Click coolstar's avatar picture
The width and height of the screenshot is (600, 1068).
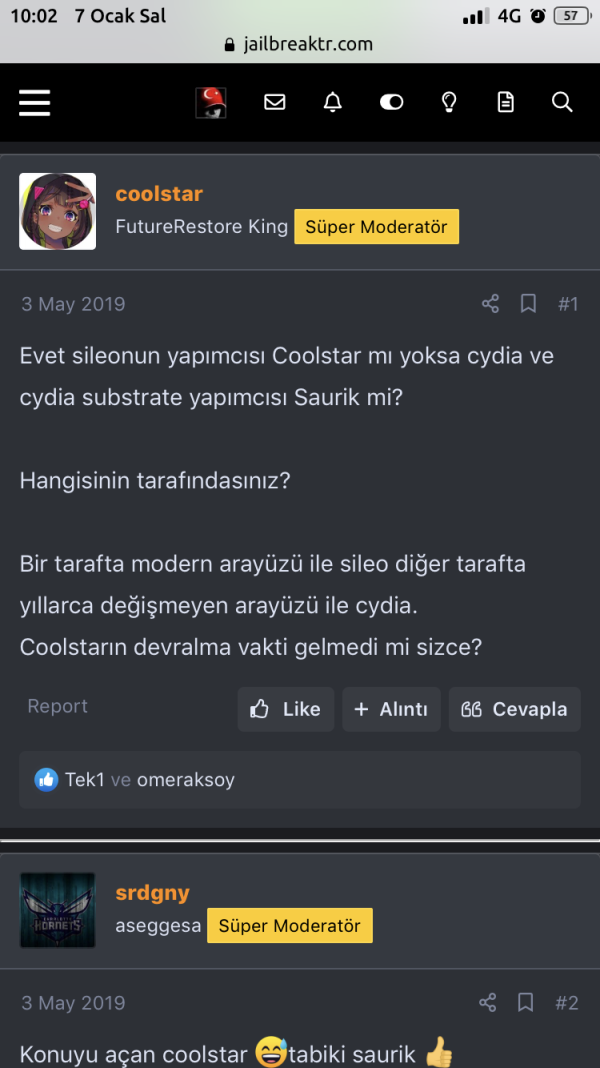(57, 211)
